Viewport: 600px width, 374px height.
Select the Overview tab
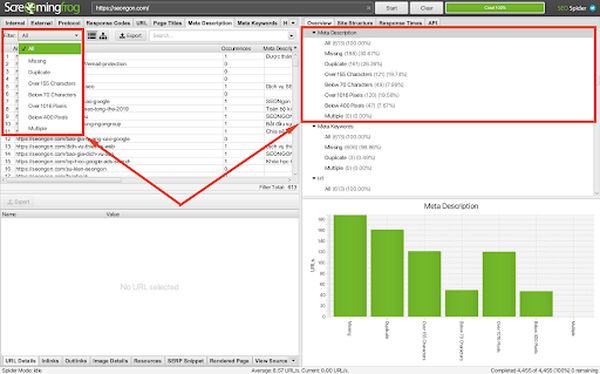click(319, 23)
